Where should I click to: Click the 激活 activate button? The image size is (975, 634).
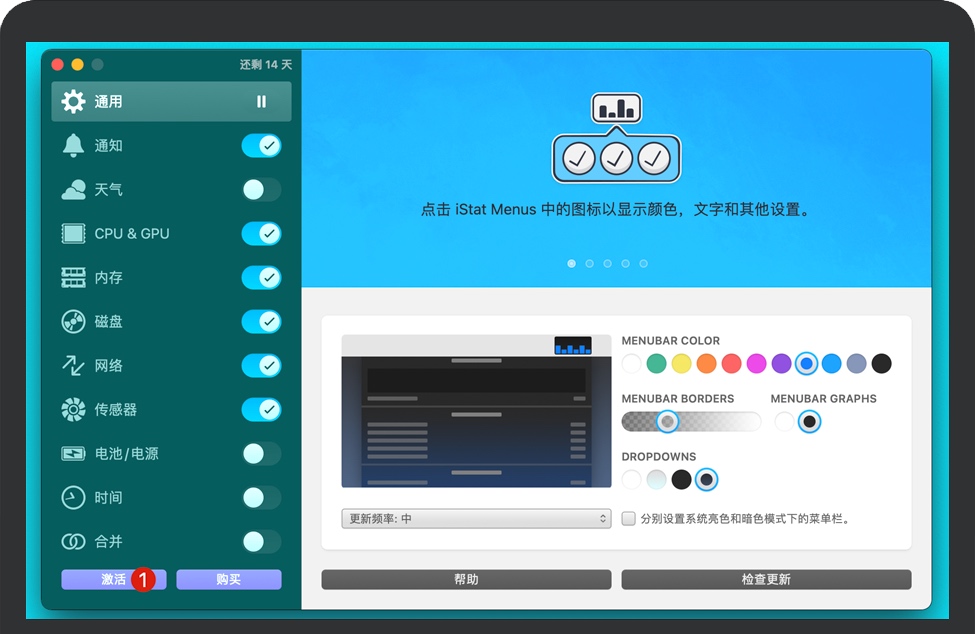114,579
